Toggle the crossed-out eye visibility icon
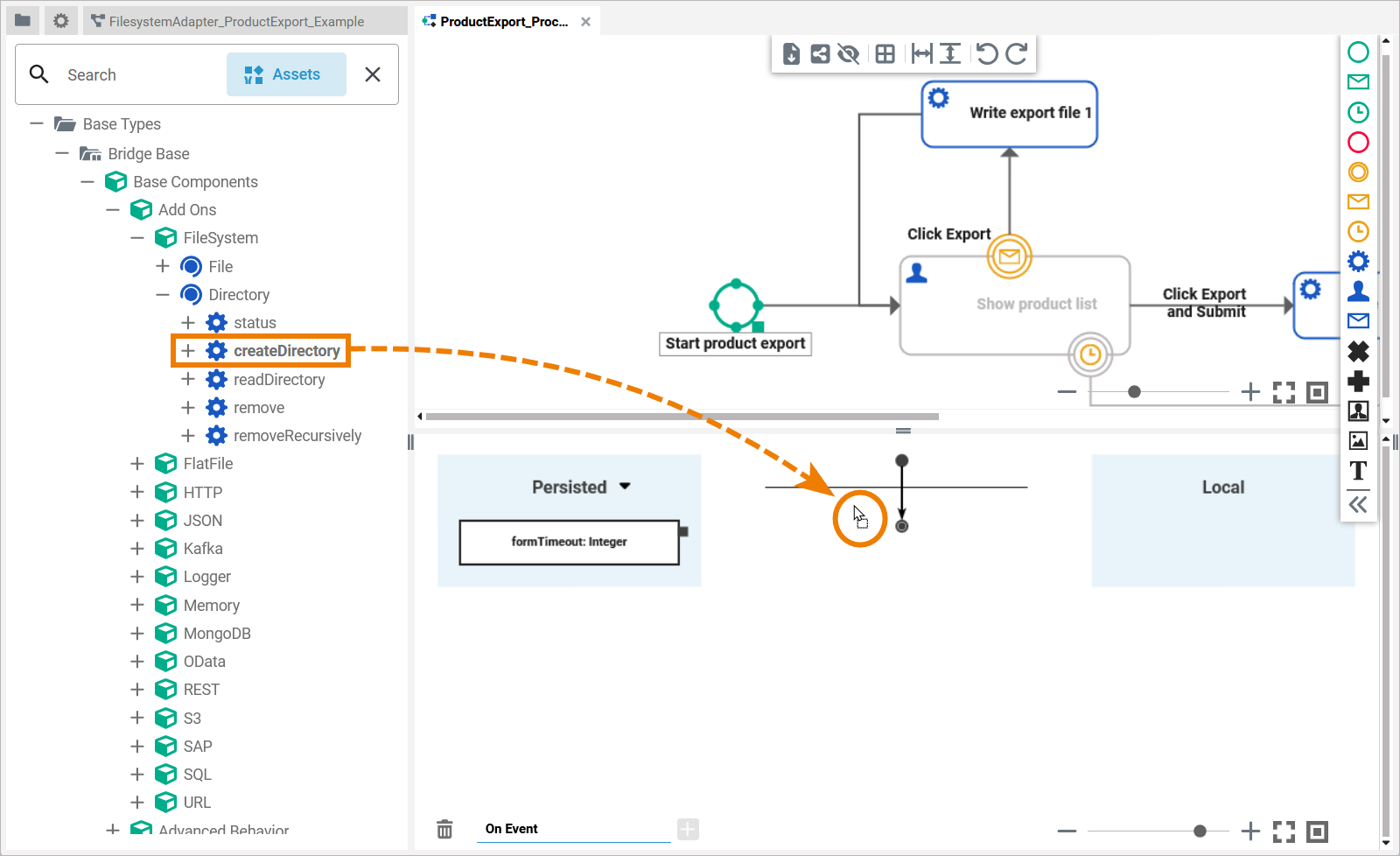The height and width of the screenshot is (856, 1400). 848,54
